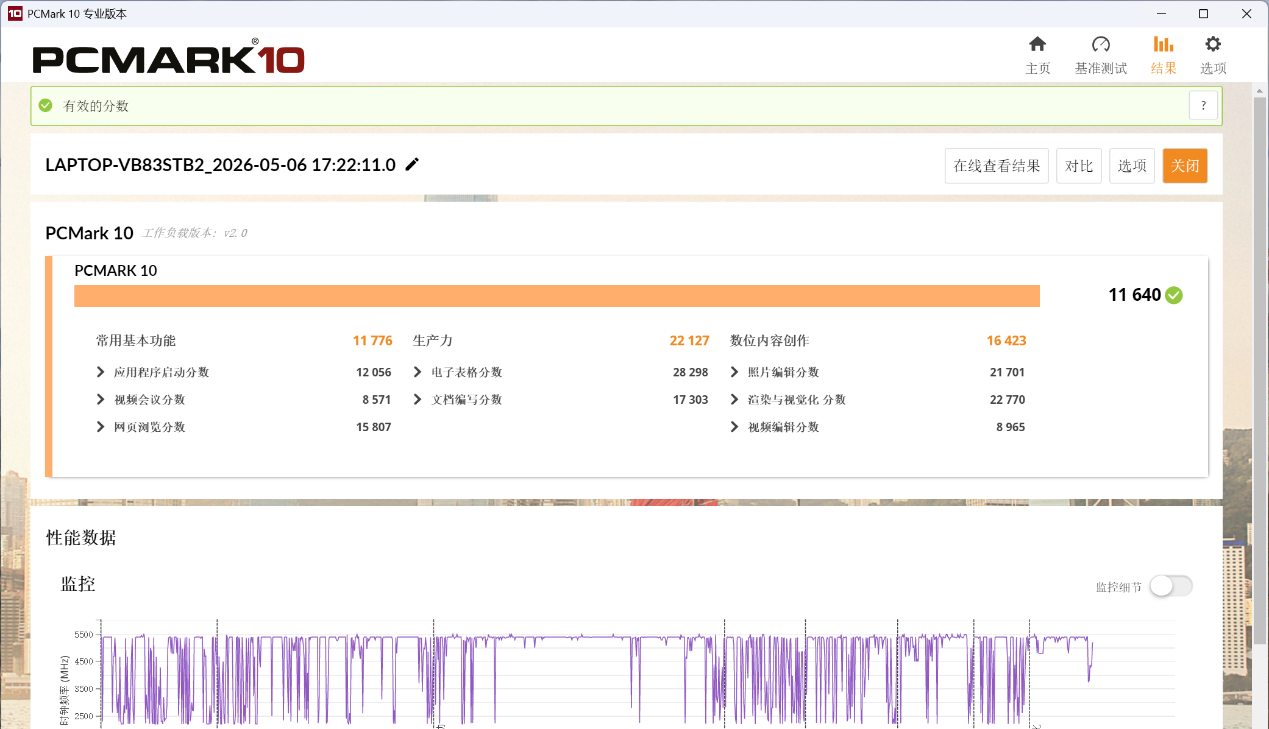Click the house icon above 主页

coord(1038,44)
